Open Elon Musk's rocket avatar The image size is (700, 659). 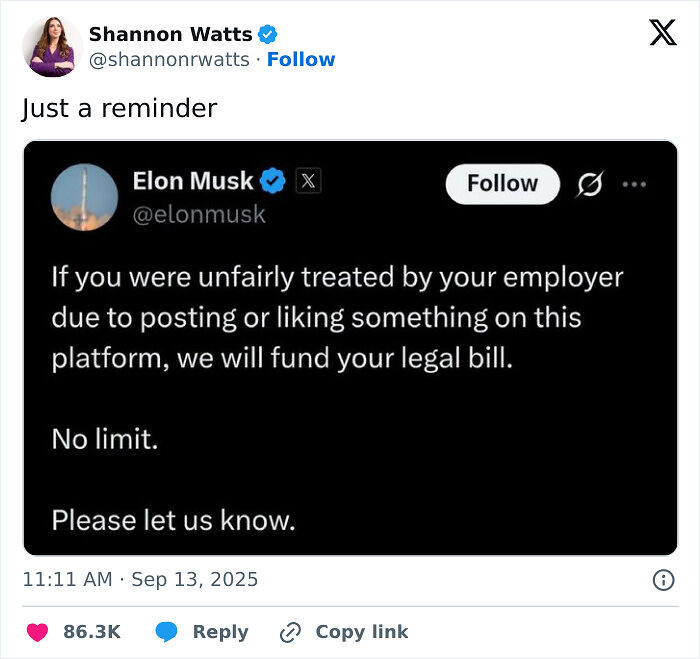click(84, 197)
